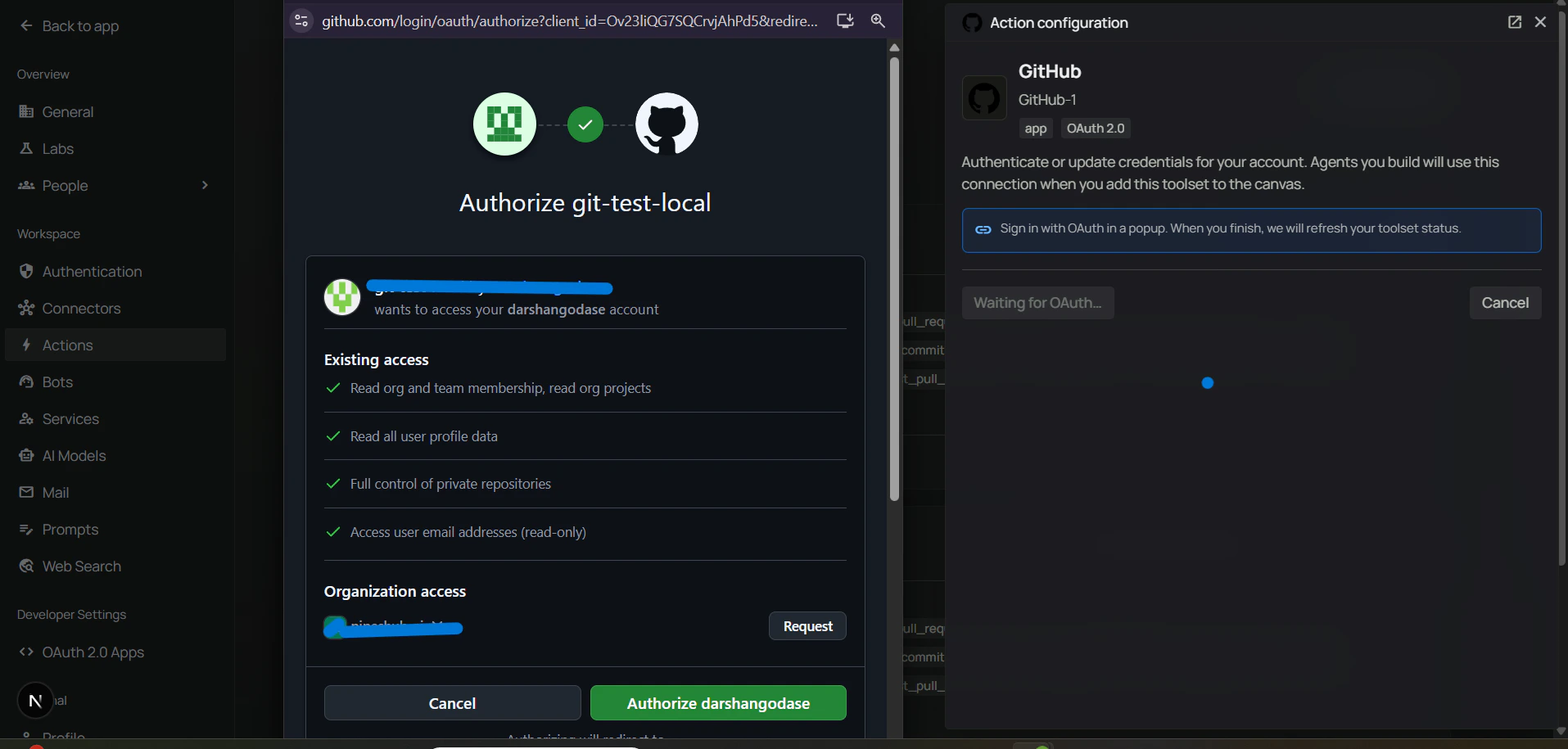The image size is (1568, 749).
Task: Close the Action configuration panel
Action: coord(1540,22)
